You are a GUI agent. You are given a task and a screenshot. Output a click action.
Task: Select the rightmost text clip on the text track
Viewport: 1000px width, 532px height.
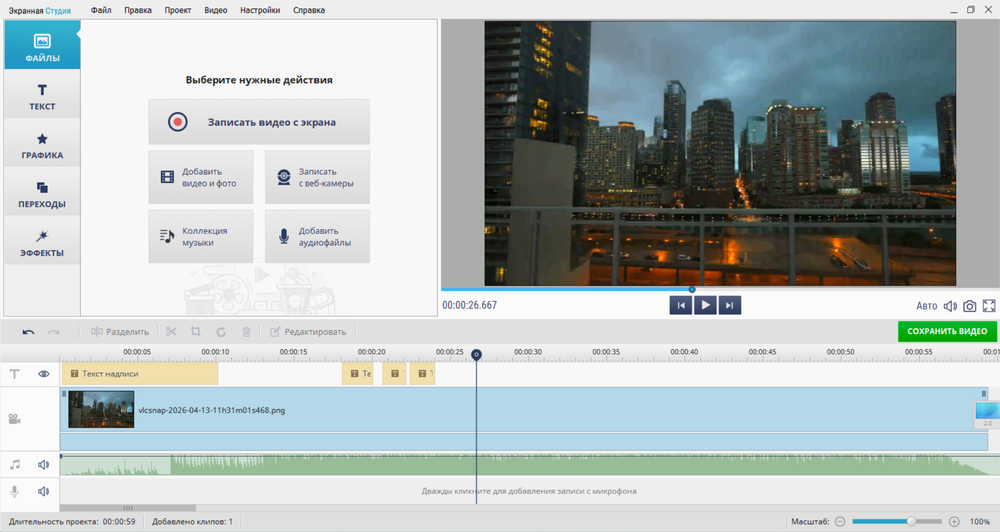pos(422,374)
